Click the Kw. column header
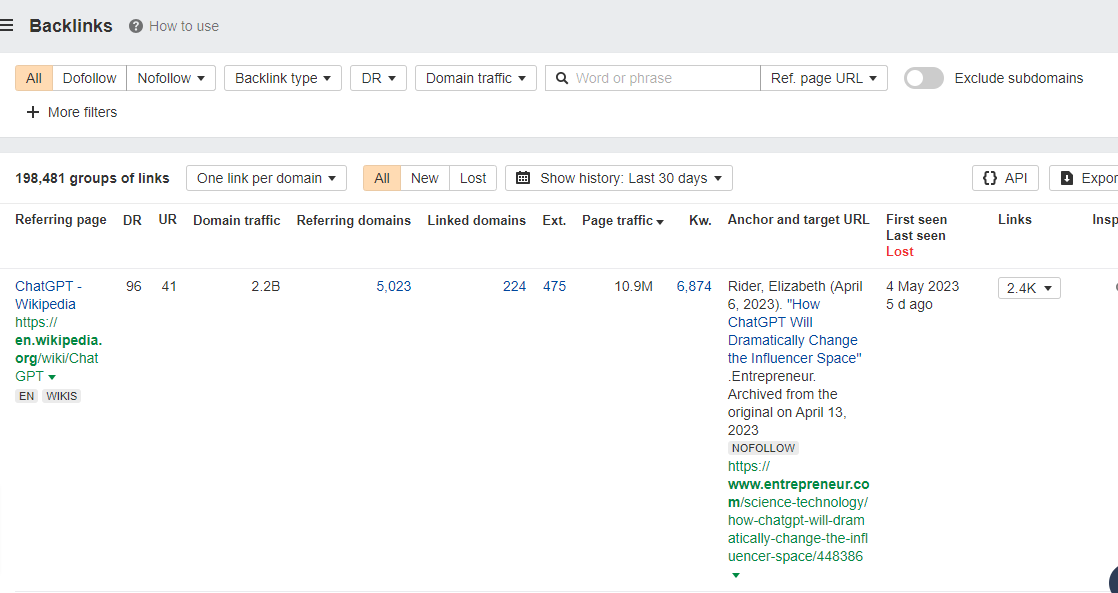The width and height of the screenshot is (1118, 593). coord(700,221)
